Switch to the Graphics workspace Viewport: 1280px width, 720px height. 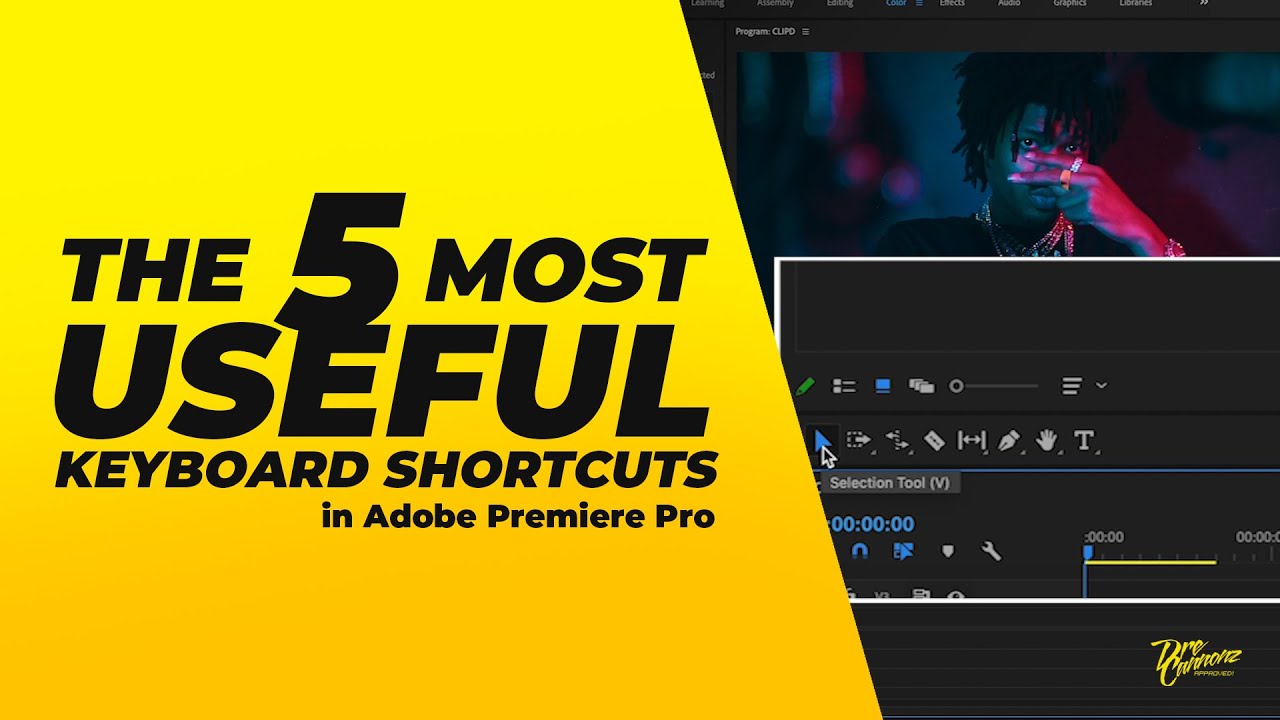[x=1070, y=4]
